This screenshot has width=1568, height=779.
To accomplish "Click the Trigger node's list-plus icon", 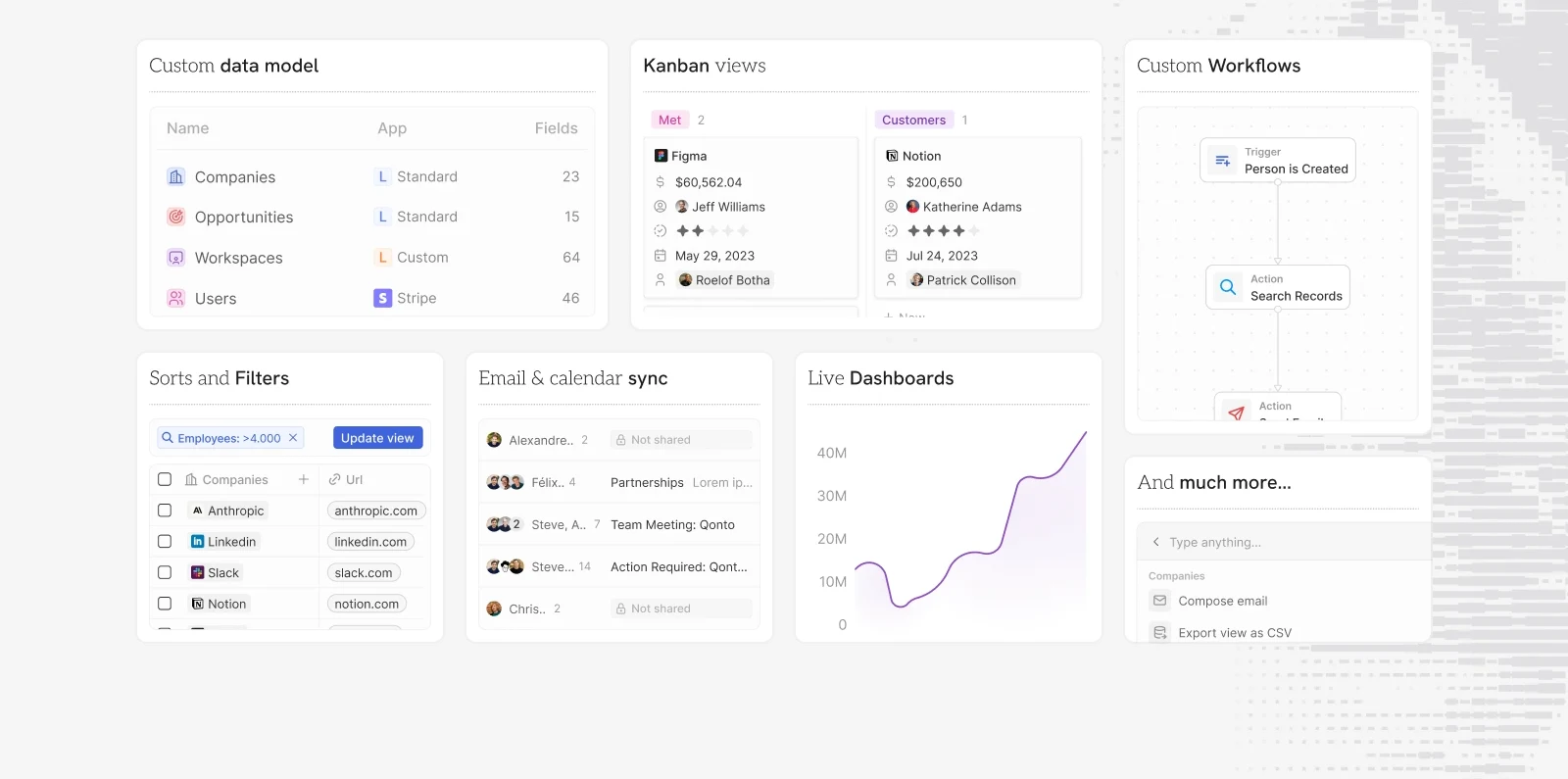I will click(x=1223, y=161).
